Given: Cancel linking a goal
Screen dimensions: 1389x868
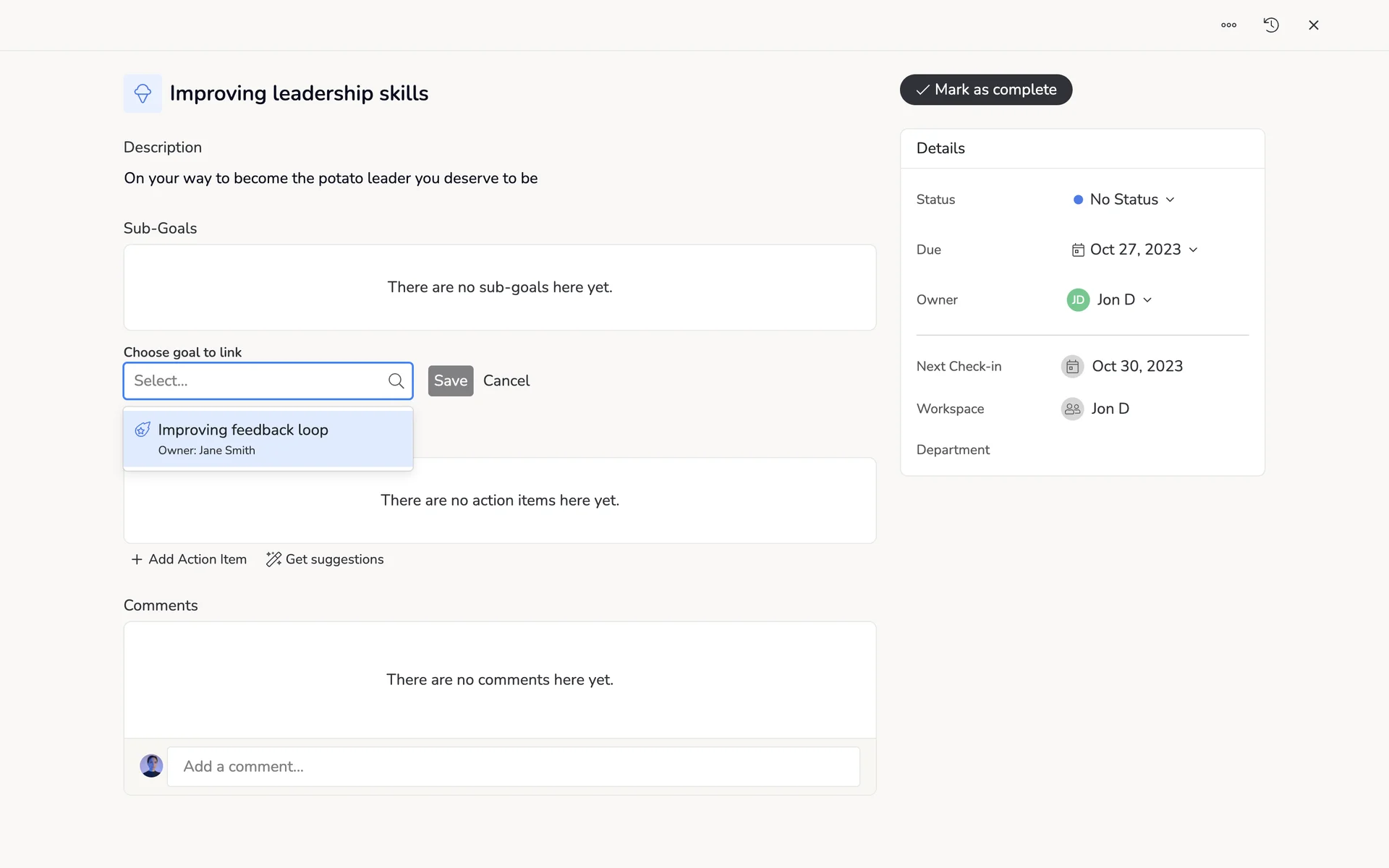Looking at the screenshot, I should (506, 381).
